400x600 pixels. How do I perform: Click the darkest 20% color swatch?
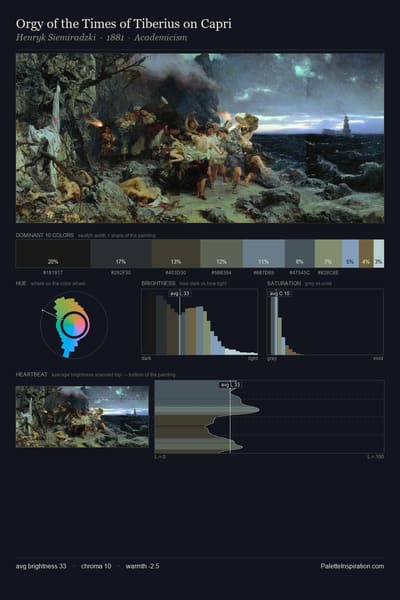[x=53, y=253]
